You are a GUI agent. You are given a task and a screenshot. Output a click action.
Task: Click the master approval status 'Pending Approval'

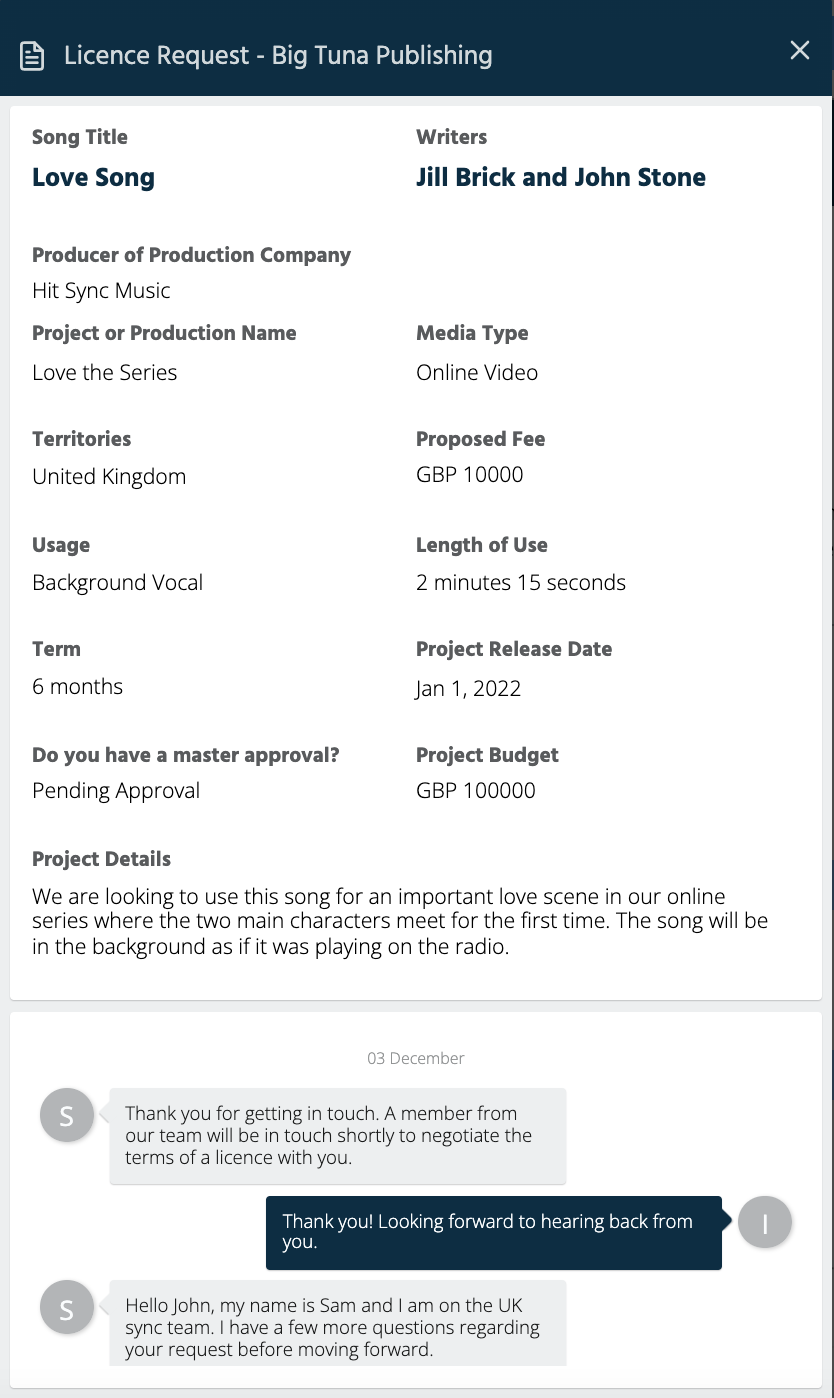115,790
